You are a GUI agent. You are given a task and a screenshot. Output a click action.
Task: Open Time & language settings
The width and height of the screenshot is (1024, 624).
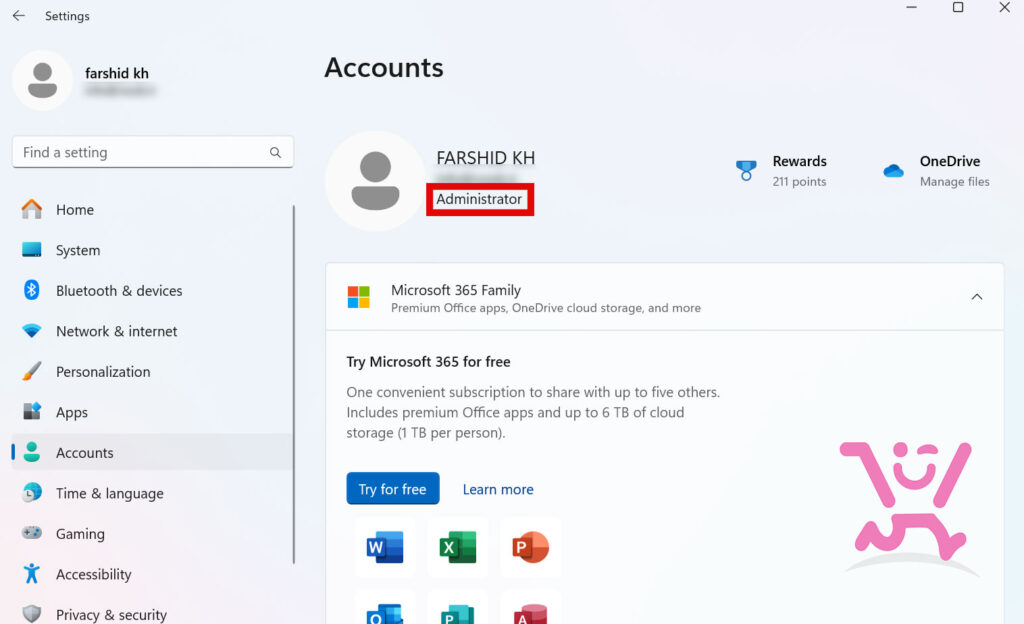153,493
